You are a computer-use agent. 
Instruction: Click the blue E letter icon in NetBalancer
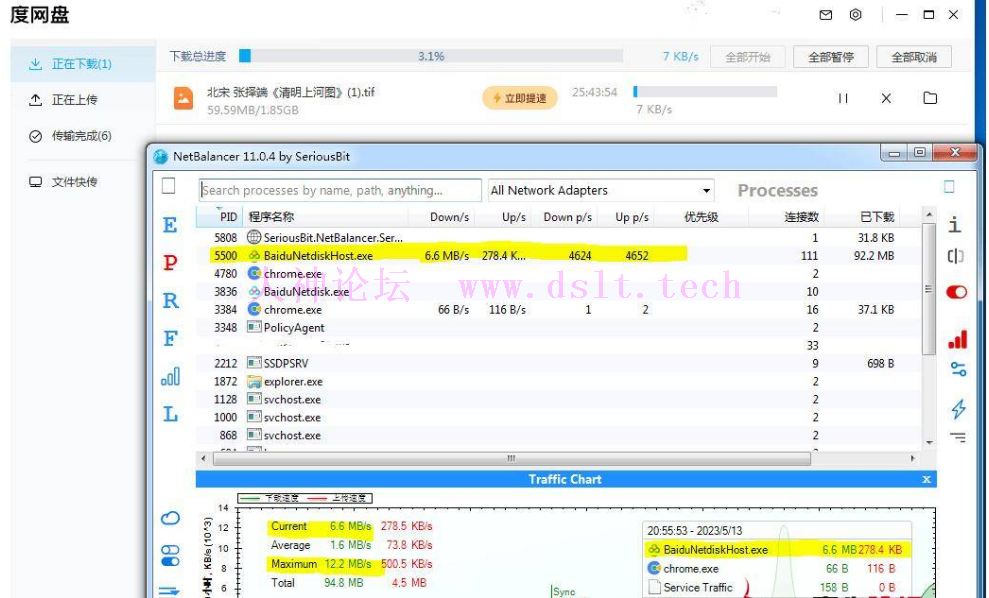[x=170, y=225]
